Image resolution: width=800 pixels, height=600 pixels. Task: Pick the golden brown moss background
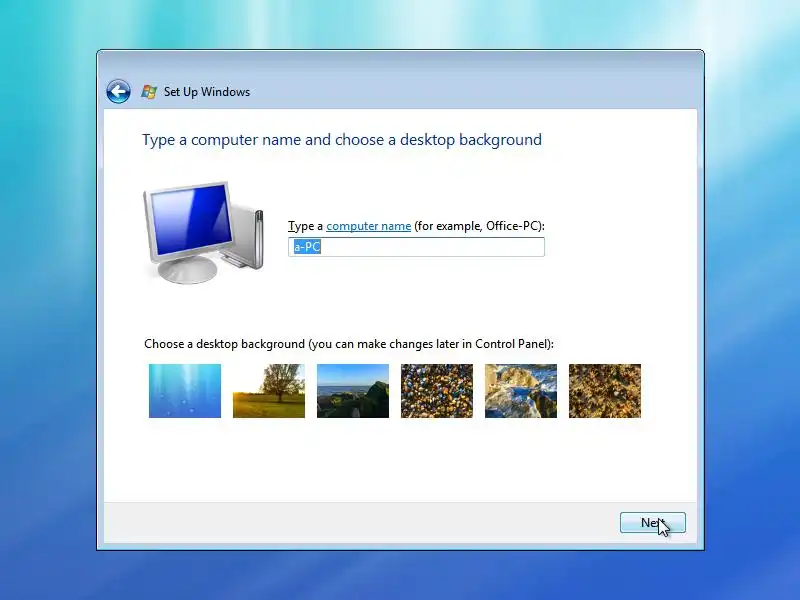pyautogui.click(x=605, y=391)
